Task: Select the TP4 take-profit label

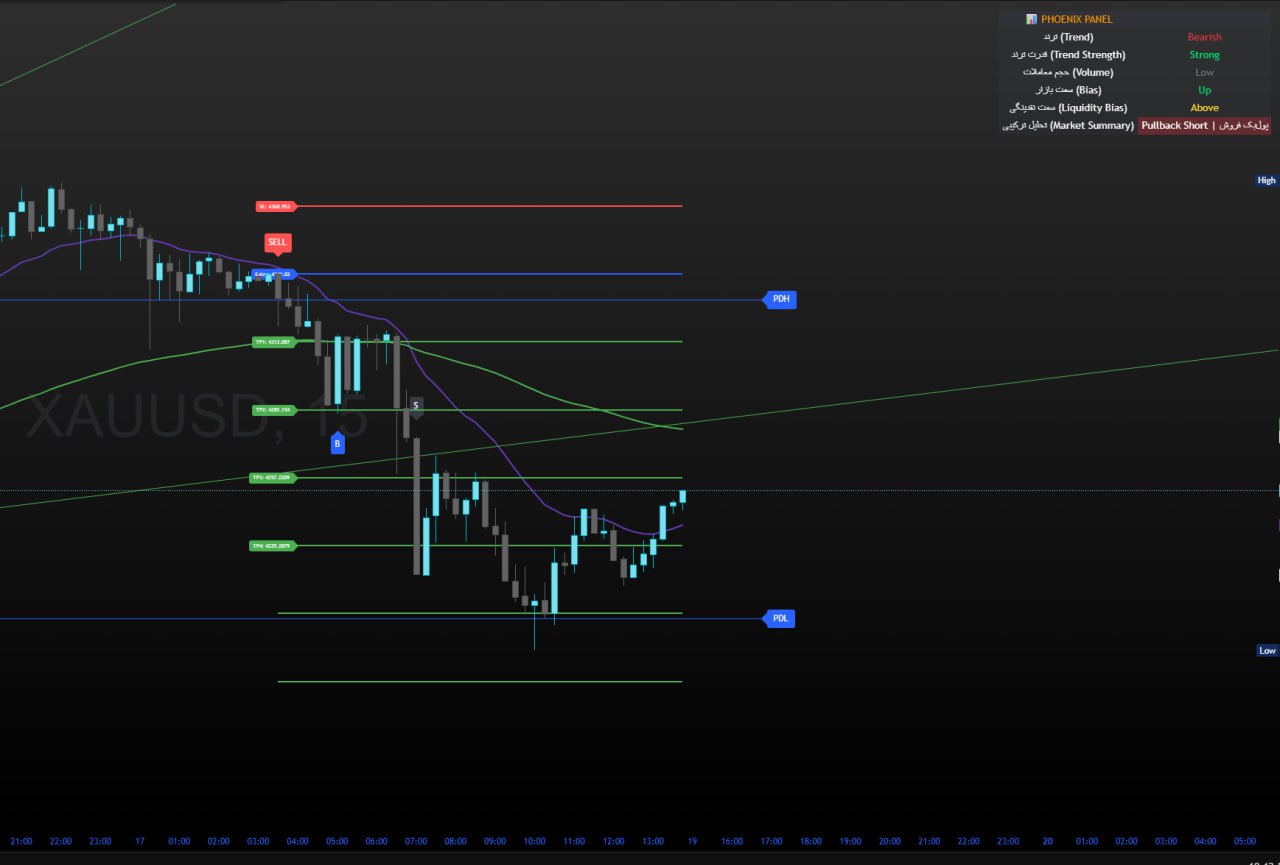Action: point(272,546)
